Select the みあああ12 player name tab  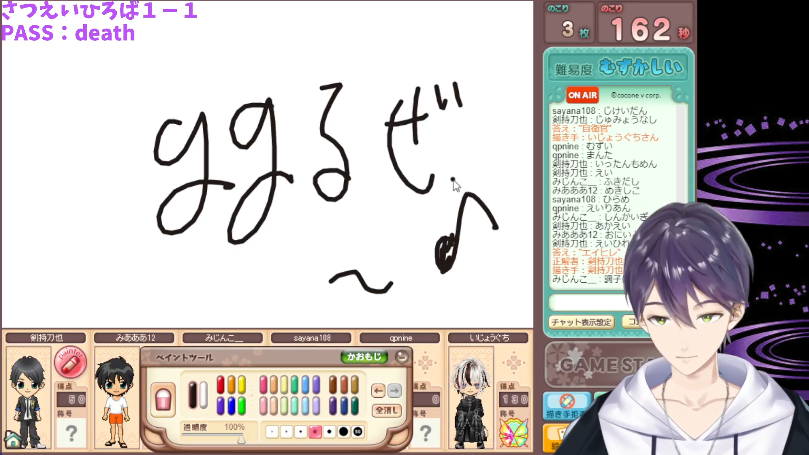click(135, 338)
